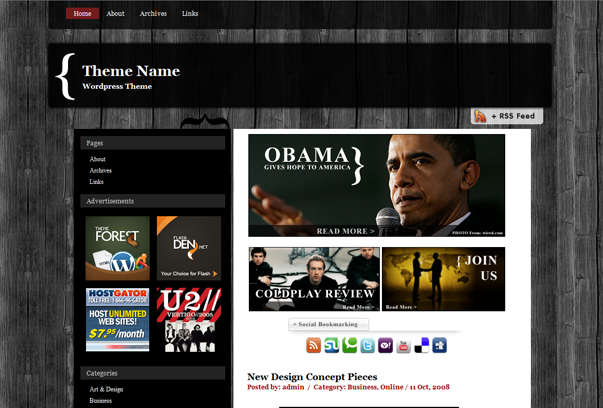Expand the Social Bookmarking tab
This screenshot has width=603, height=408.
click(x=329, y=325)
